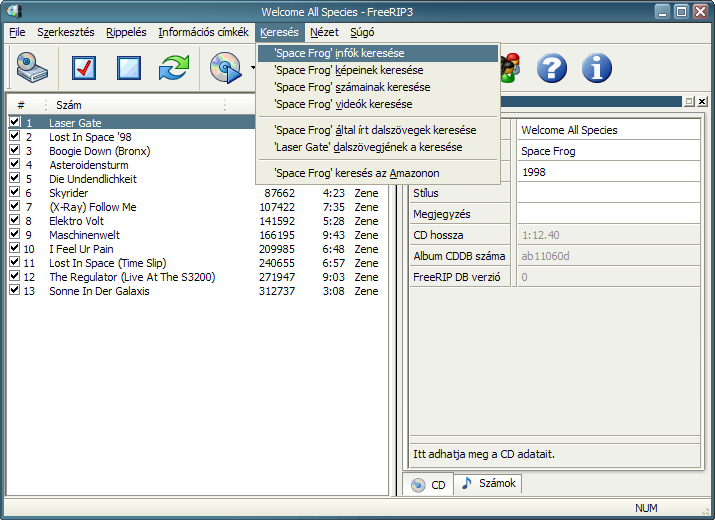Open the File menu
715x520 pixels.
[17, 32]
